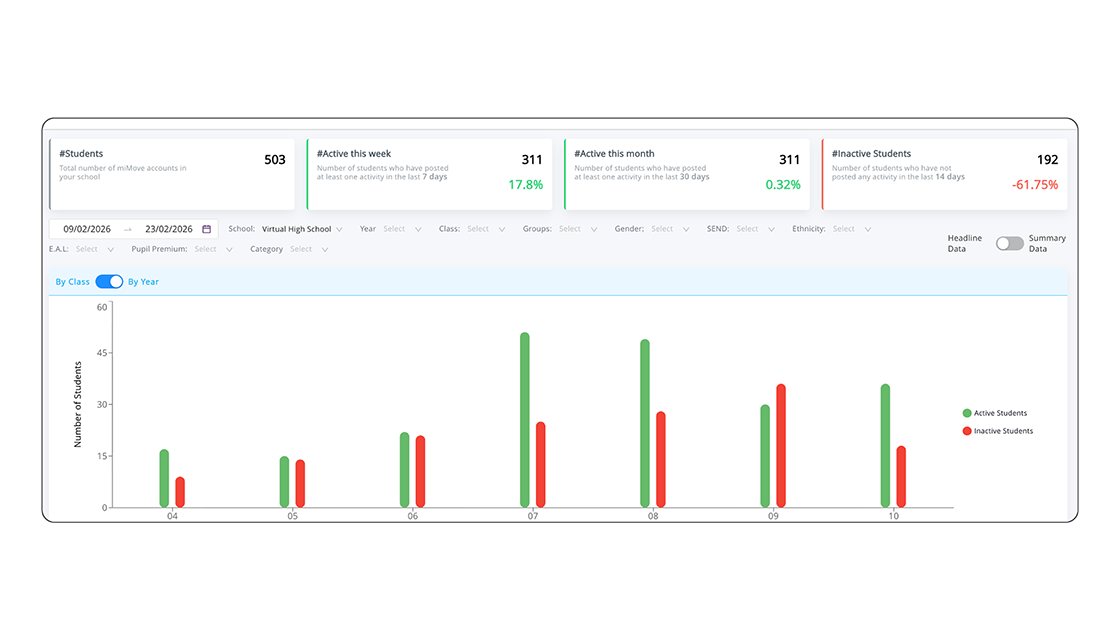Click the green active bar for year 07
The image size is (1120, 640).
tap(524, 420)
